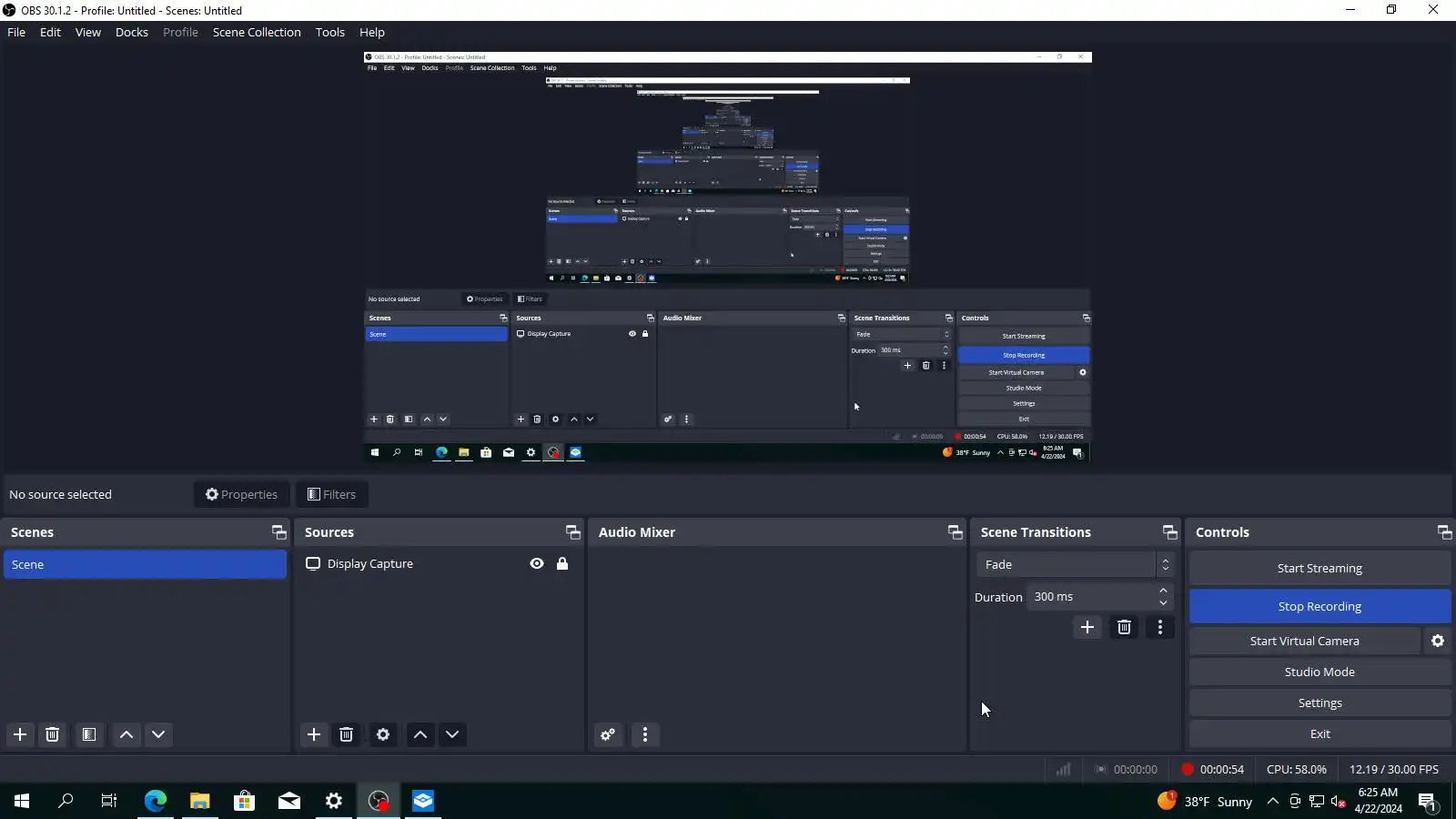Open the Edit menu
Screen dimensions: 1456x819
coord(50,32)
